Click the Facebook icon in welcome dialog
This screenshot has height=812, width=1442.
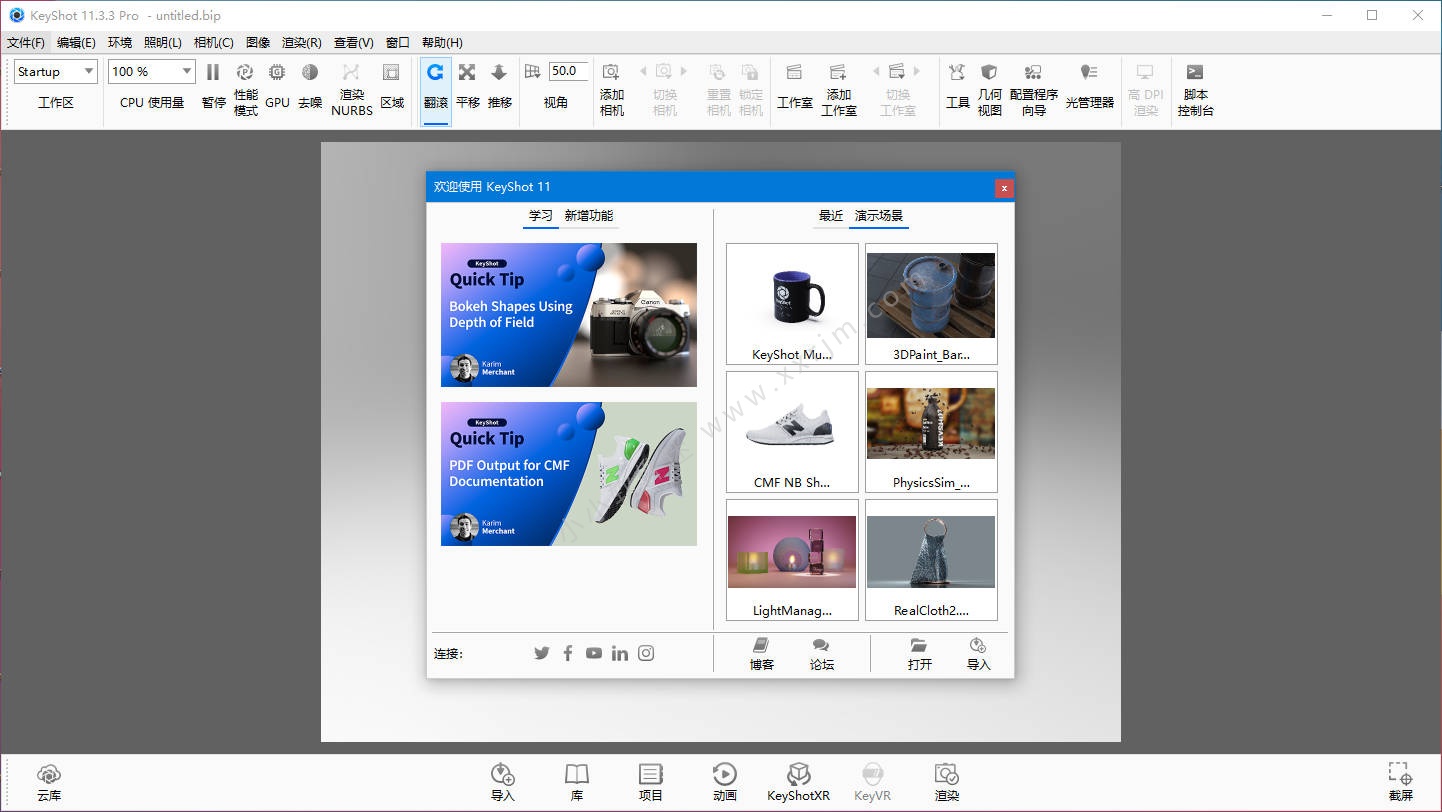[568, 653]
